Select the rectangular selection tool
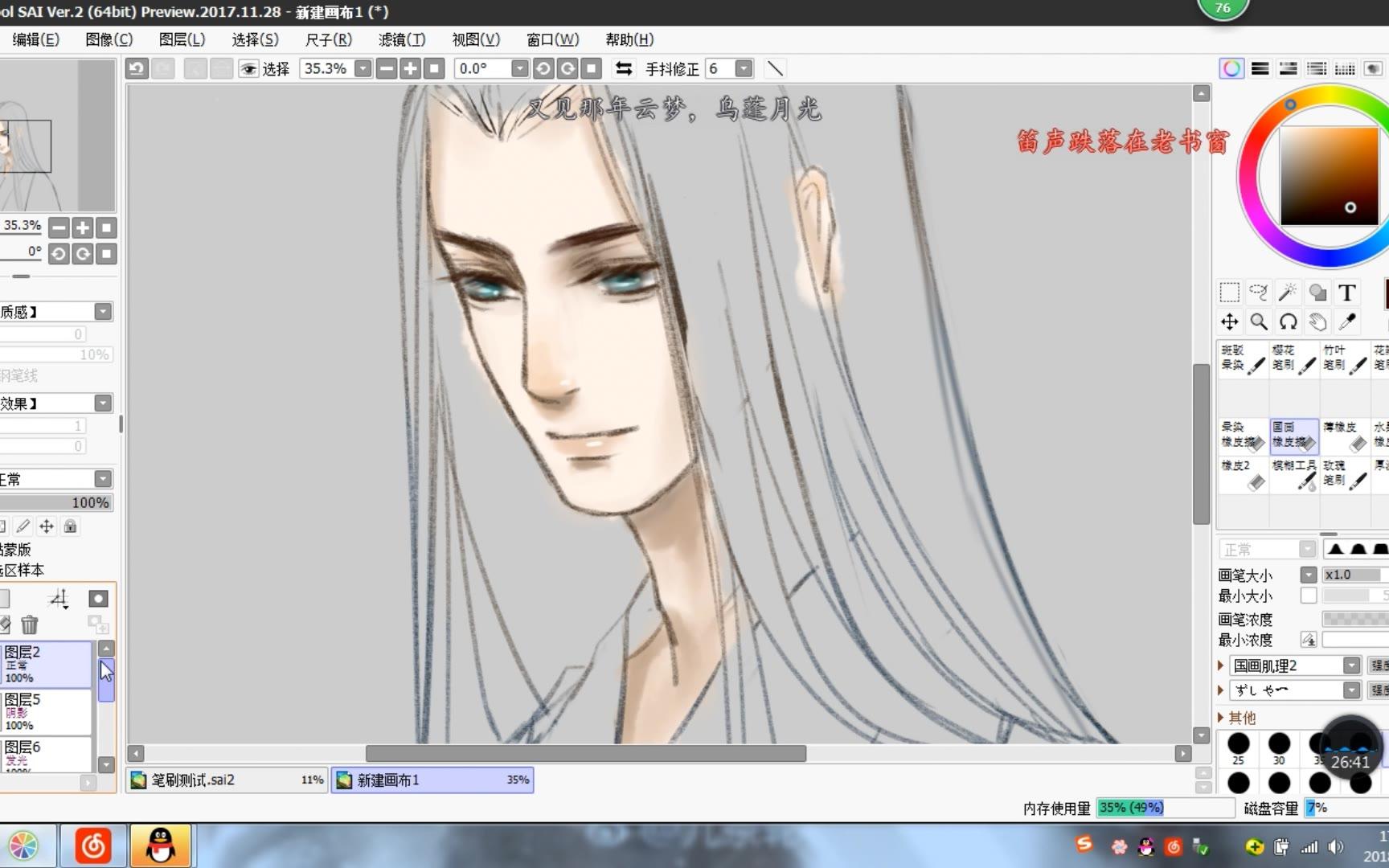 [x=1229, y=292]
